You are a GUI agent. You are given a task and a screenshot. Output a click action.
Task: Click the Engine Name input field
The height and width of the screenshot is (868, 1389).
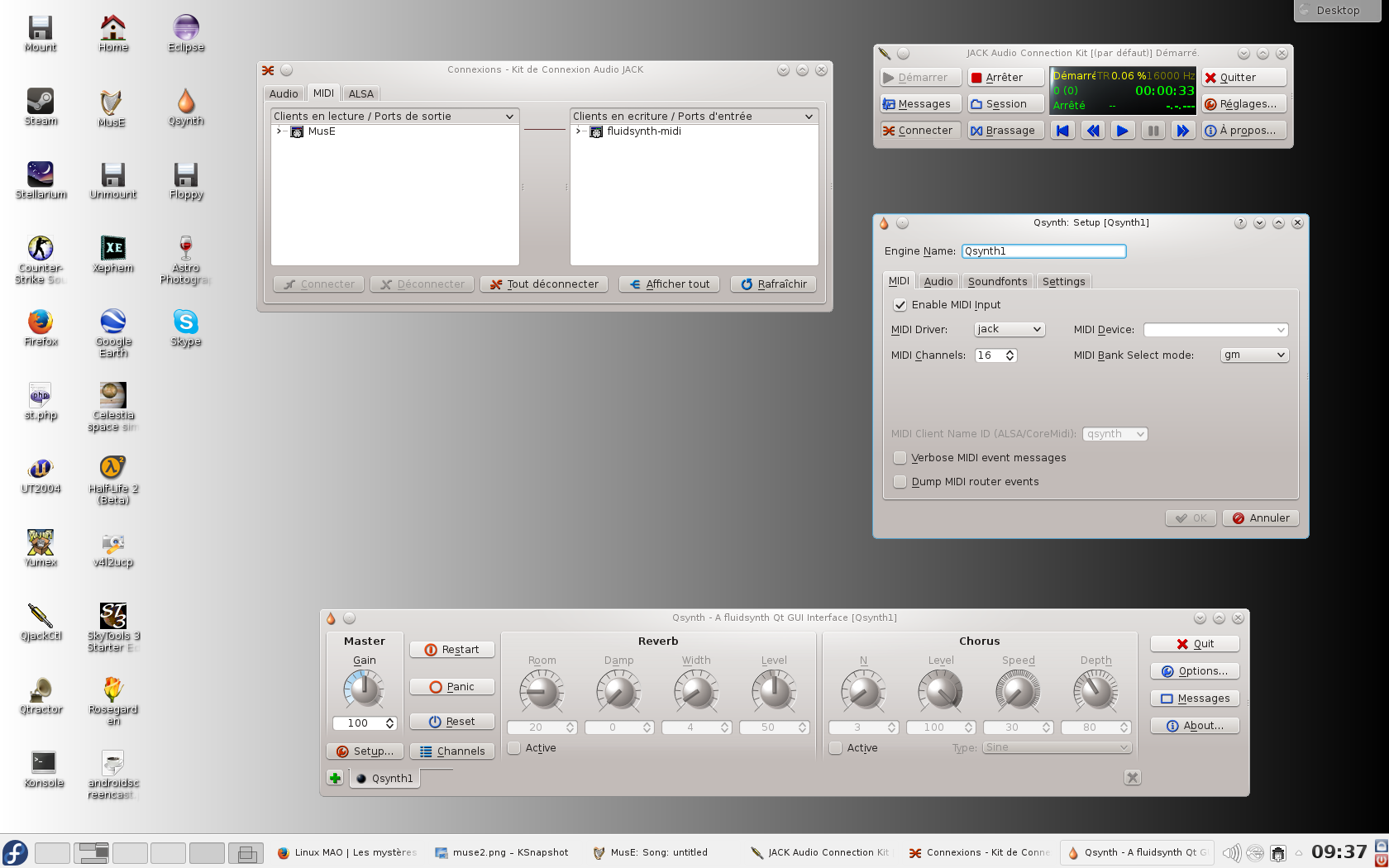click(x=1043, y=250)
